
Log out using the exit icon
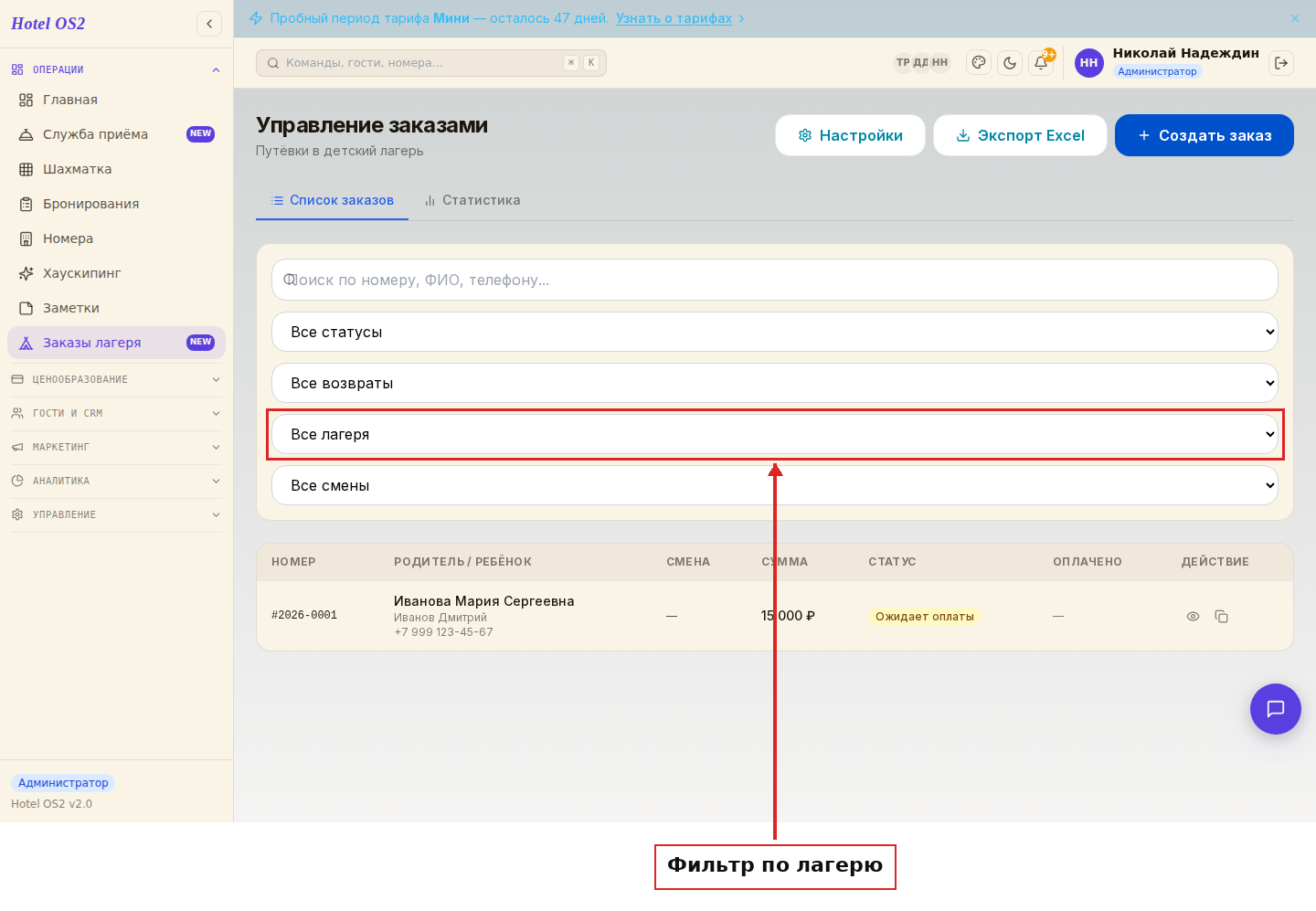1281,63
